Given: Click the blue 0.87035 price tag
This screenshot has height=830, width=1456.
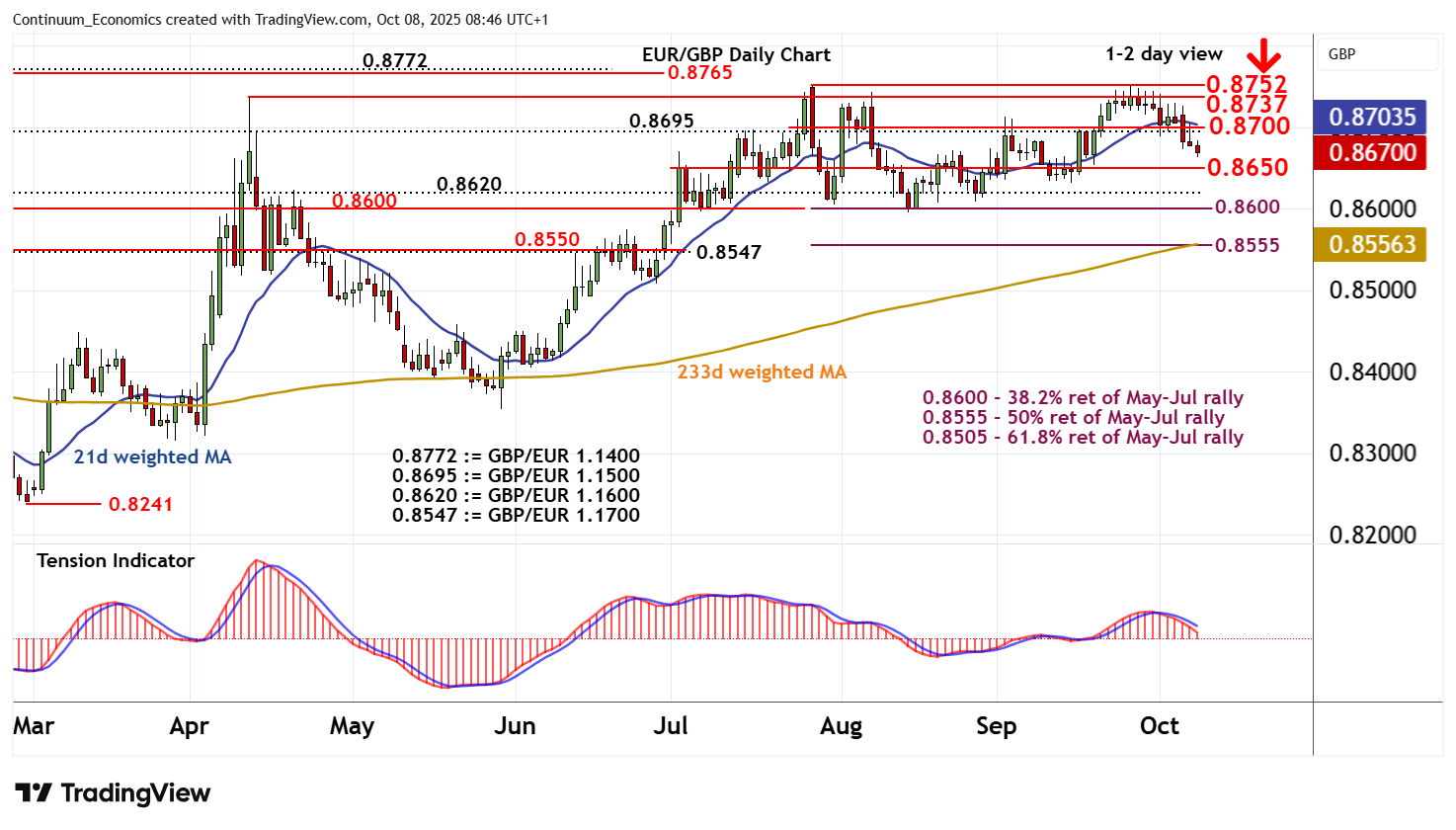Looking at the screenshot, I should click(1371, 117).
